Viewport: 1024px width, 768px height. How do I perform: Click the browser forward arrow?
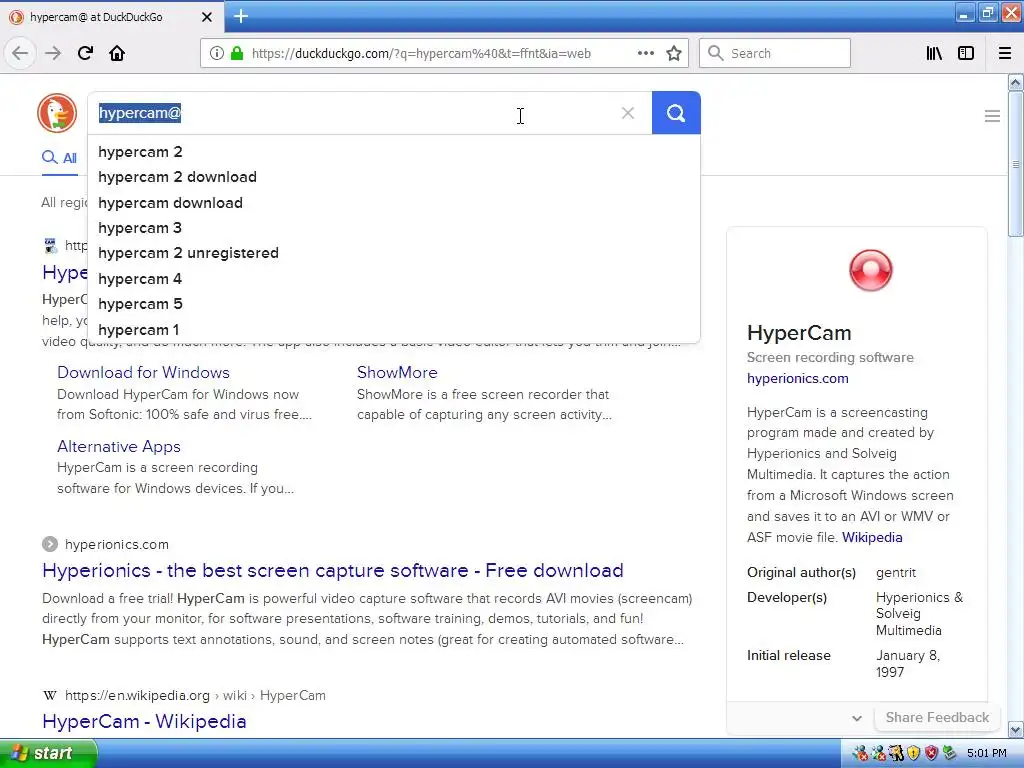(x=53, y=54)
